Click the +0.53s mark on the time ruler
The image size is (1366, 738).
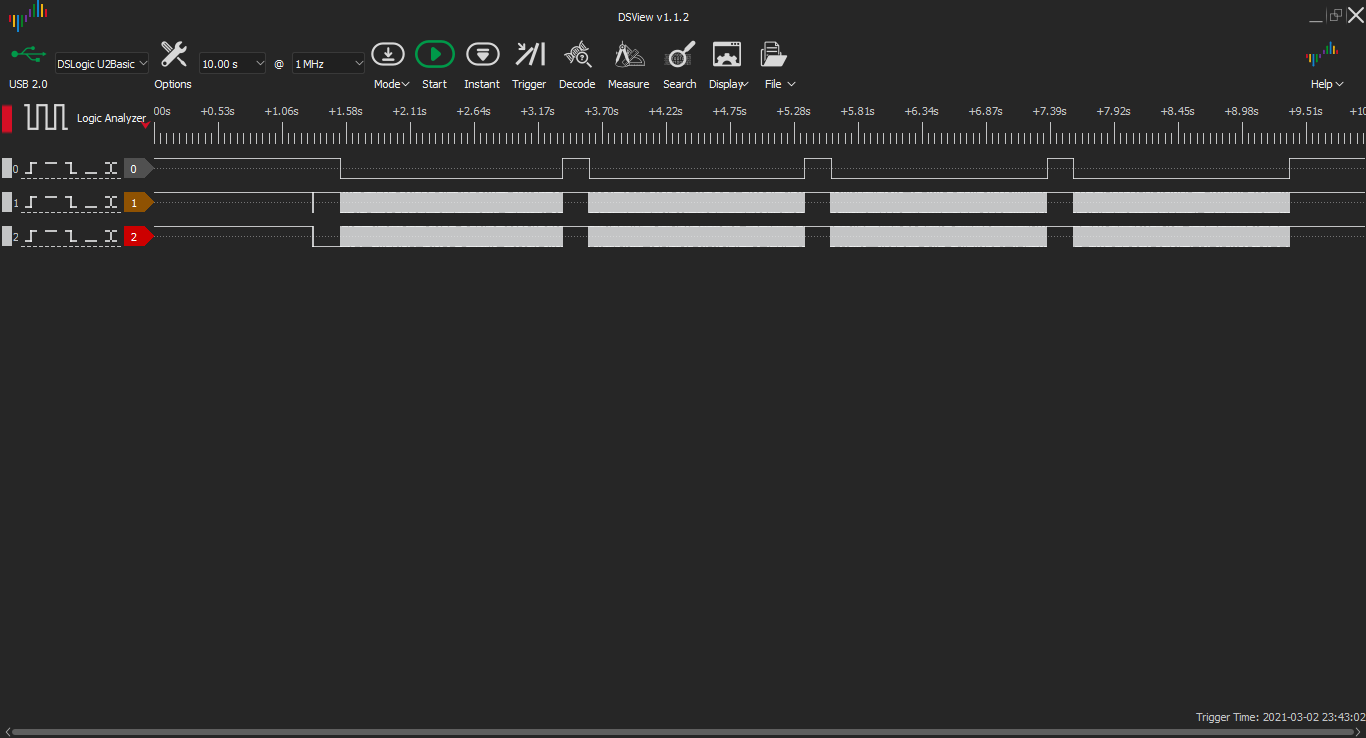[217, 111]
